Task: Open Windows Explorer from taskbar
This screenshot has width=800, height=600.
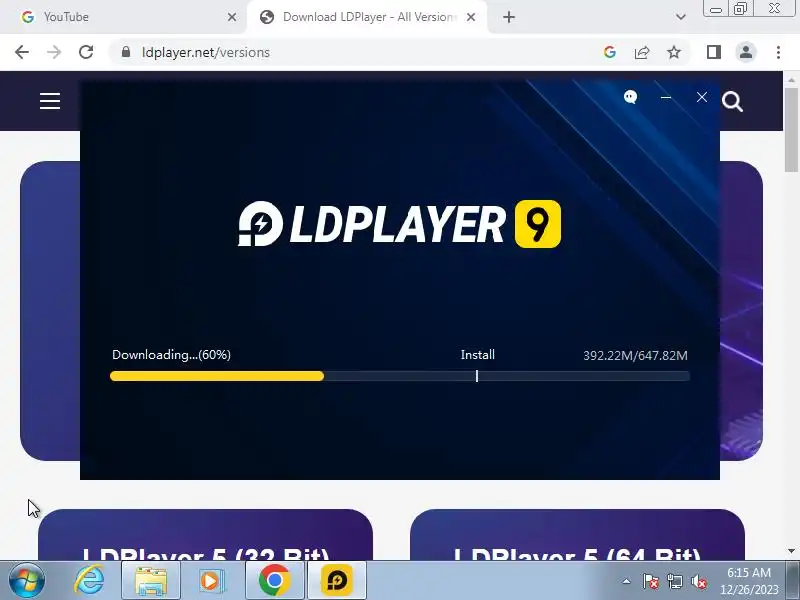Action: (x=151, y=581)
